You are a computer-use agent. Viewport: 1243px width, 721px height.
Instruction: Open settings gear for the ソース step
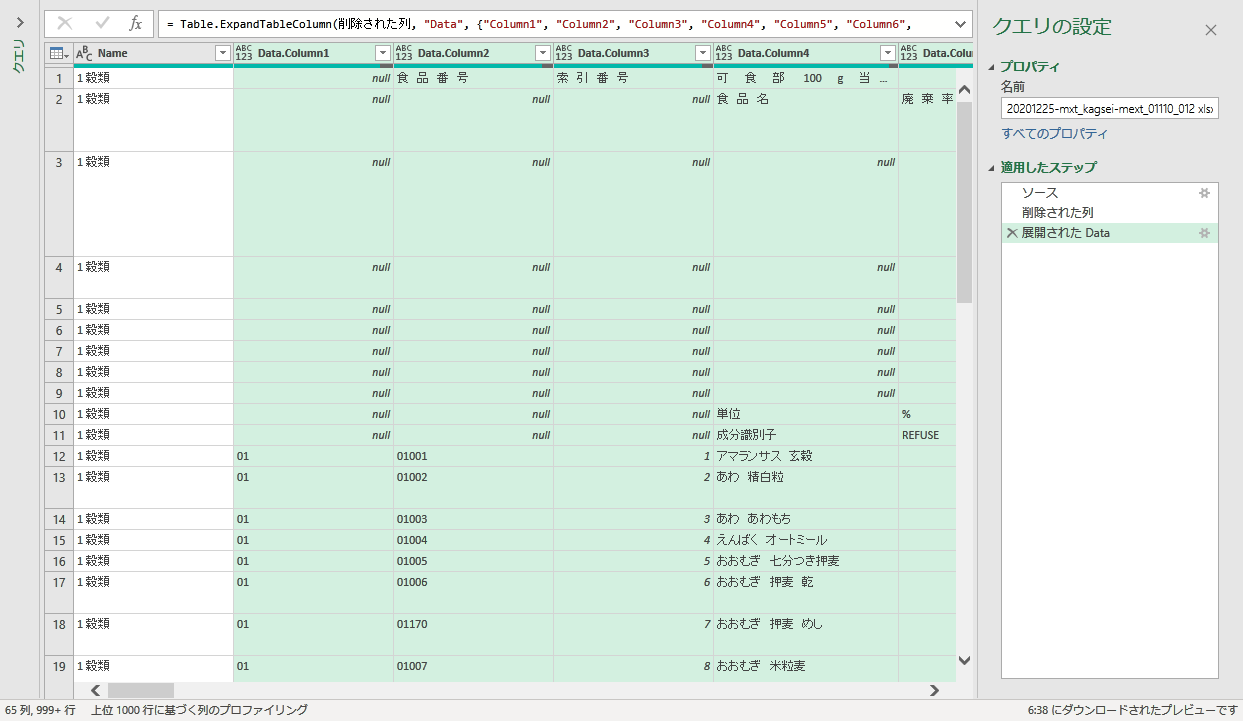[x=1205, y=193]
